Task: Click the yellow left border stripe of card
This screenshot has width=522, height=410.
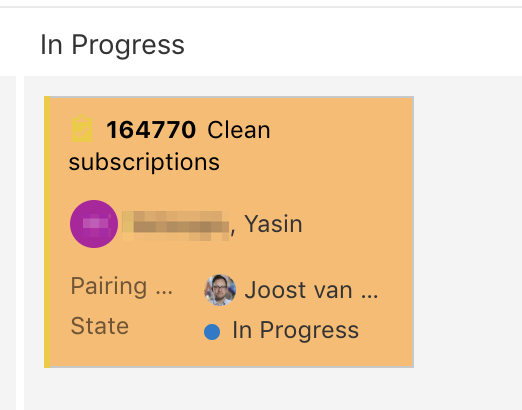Action: pyautogui.click(x=47, y=232)
